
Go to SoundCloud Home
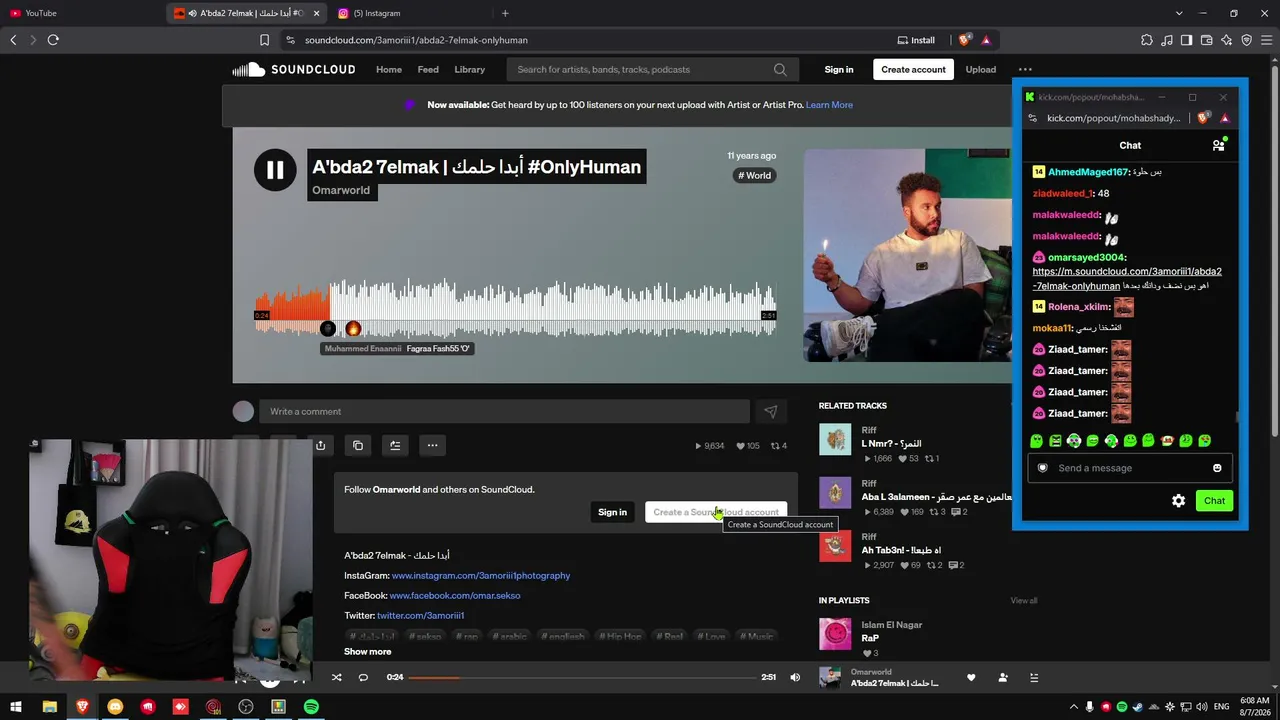389,70
